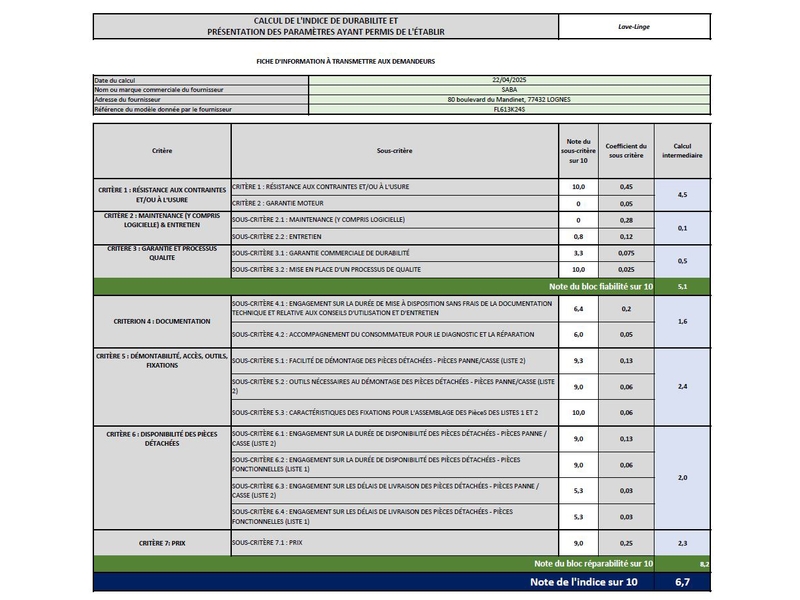Select the Coefficient du sous critère header
800x600 pixels.
(626, 150)
